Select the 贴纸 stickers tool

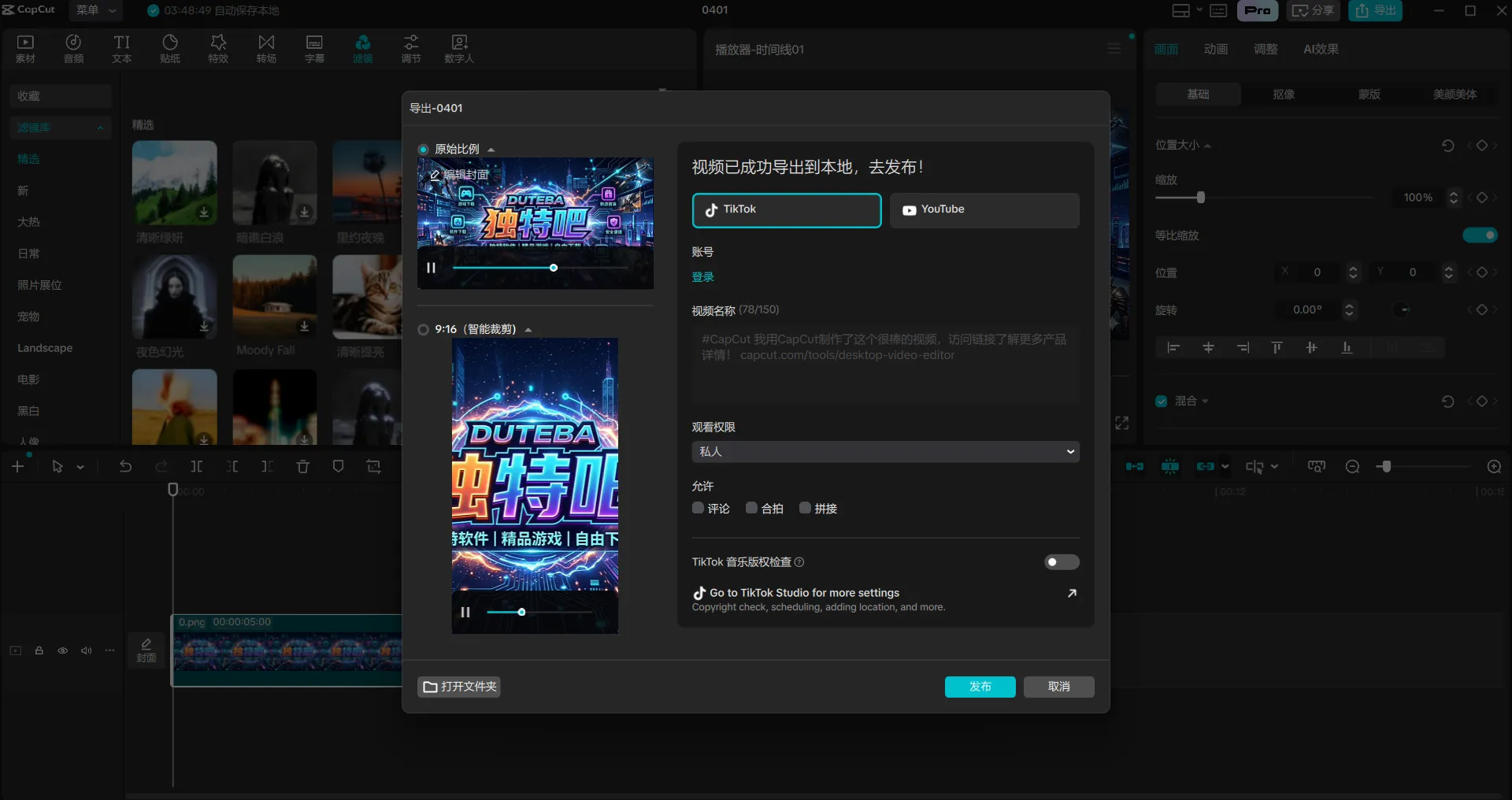[170, 48]
